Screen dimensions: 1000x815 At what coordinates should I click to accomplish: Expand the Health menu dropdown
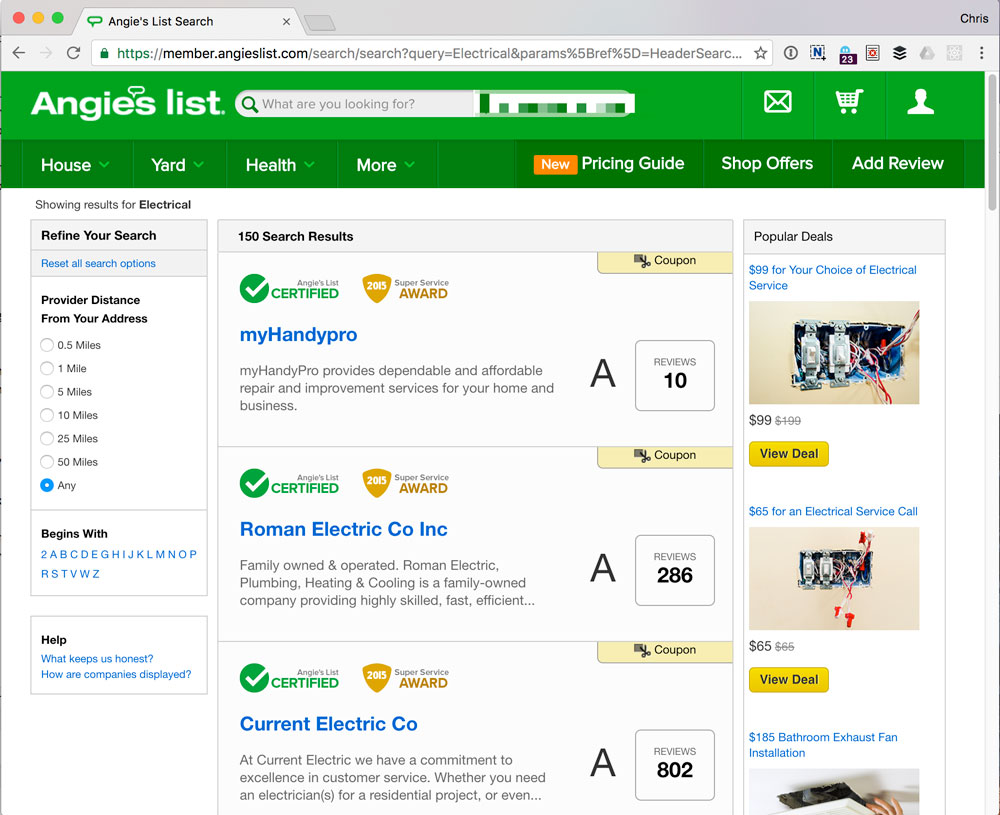pos(281,165)
